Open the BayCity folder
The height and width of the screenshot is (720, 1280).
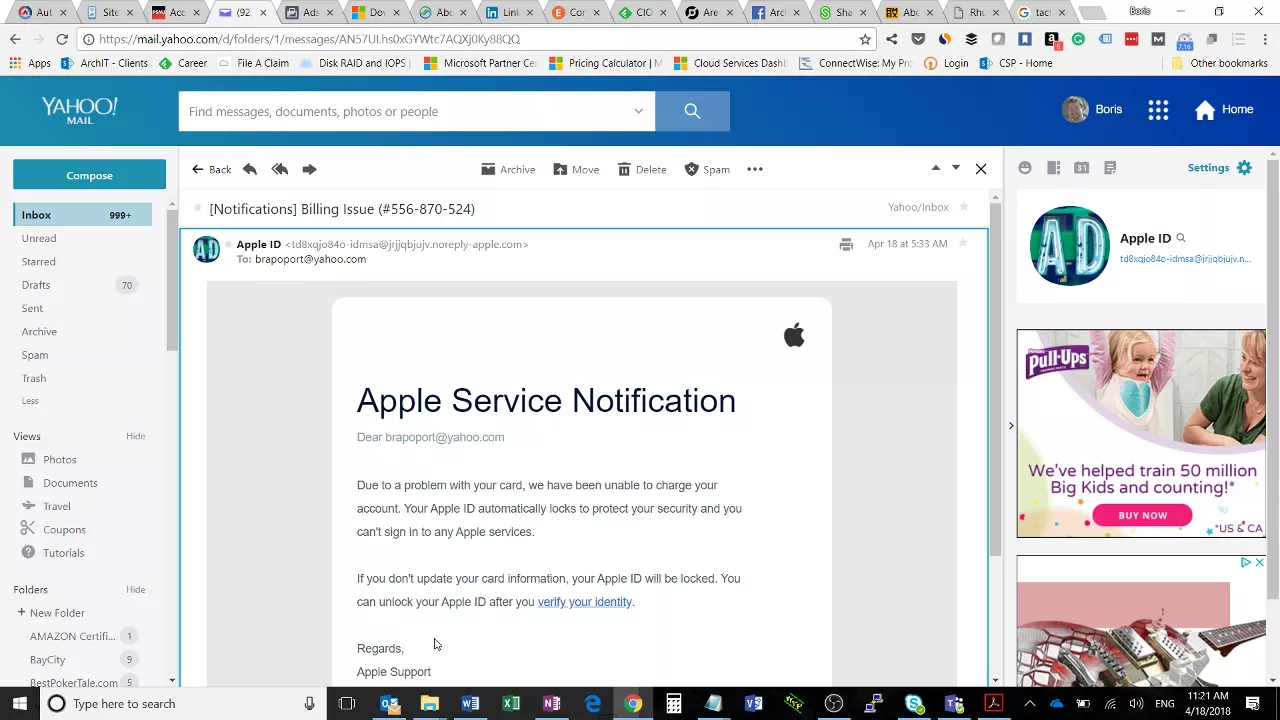47,660
